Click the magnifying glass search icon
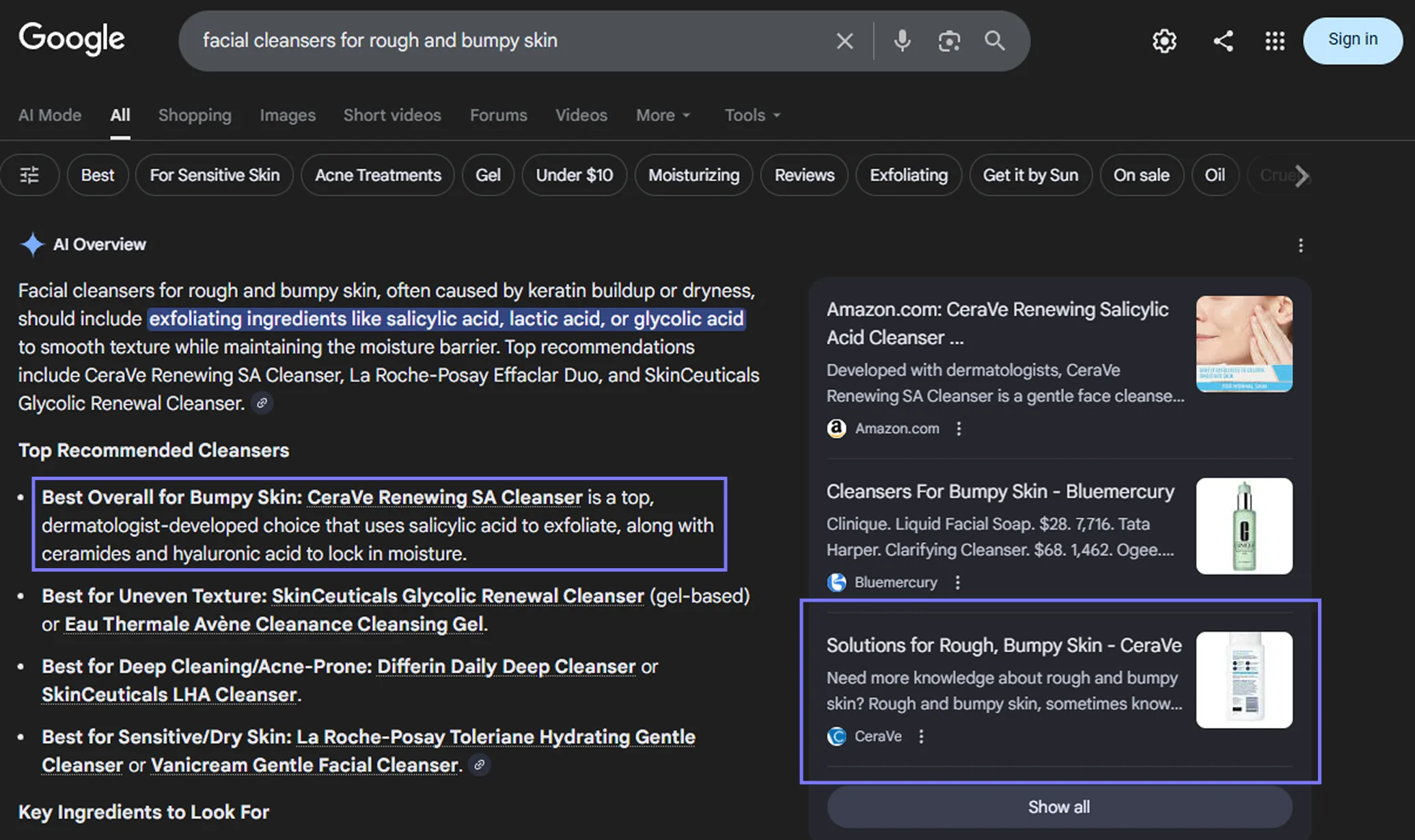This screenshot has width=1415, height=840. 994,41
